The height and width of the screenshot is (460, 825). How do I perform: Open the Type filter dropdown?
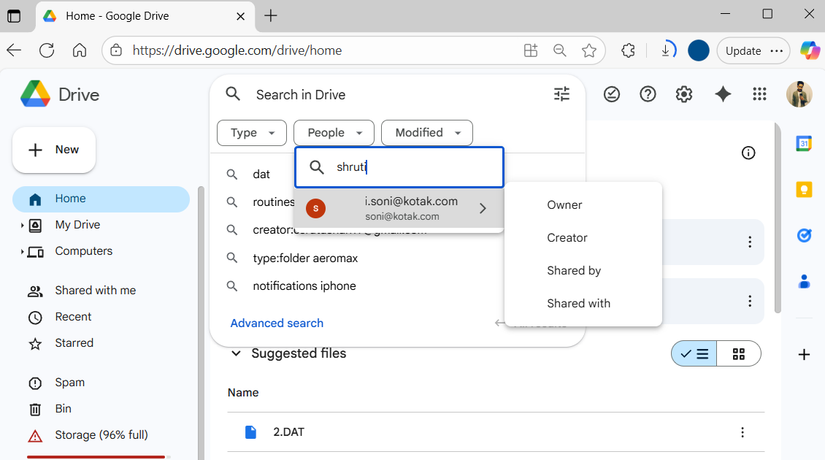[x=251, y=132]
